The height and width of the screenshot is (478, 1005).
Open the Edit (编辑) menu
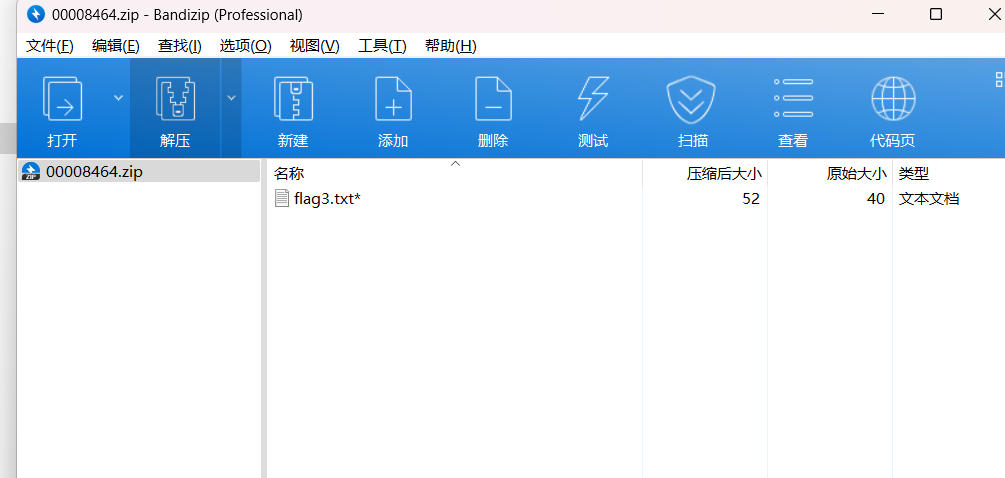[115, 46]
